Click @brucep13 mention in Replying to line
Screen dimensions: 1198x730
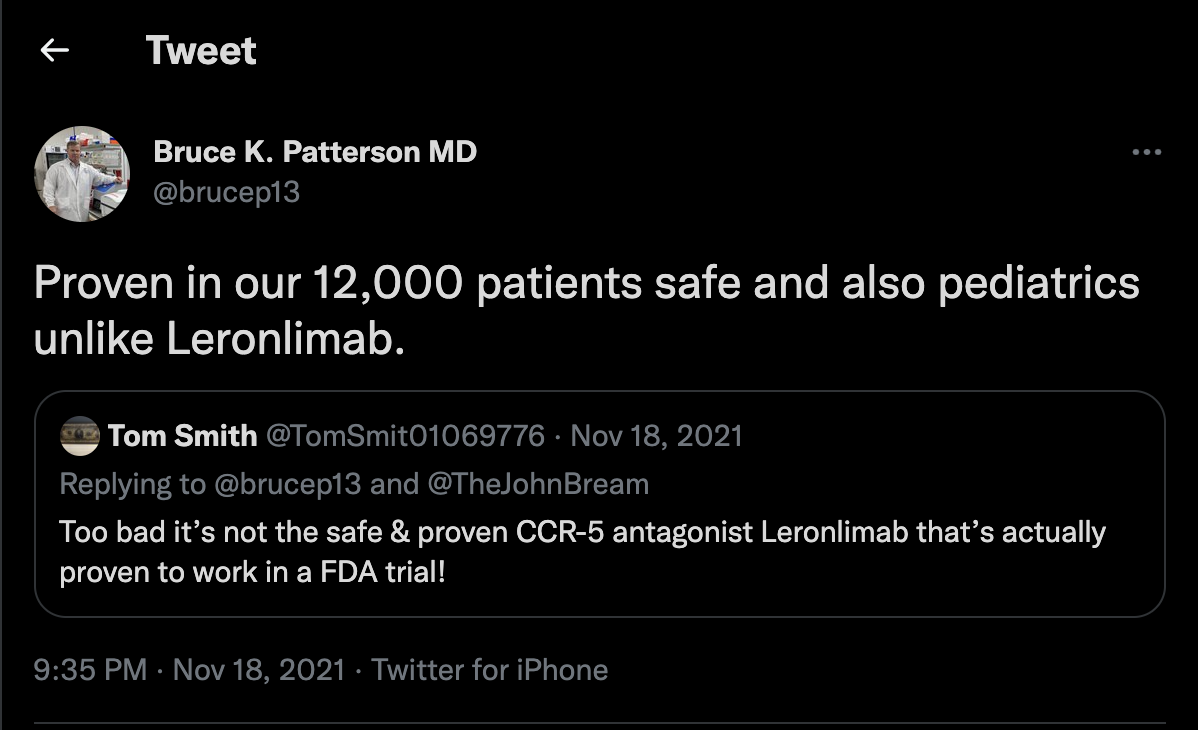pos(286,484)
